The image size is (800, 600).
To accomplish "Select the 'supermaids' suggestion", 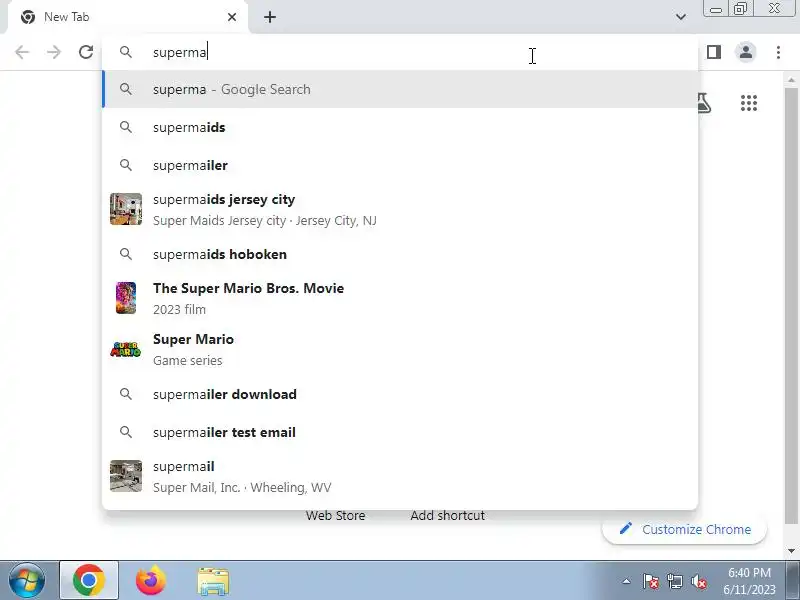I will pos(400,128).
